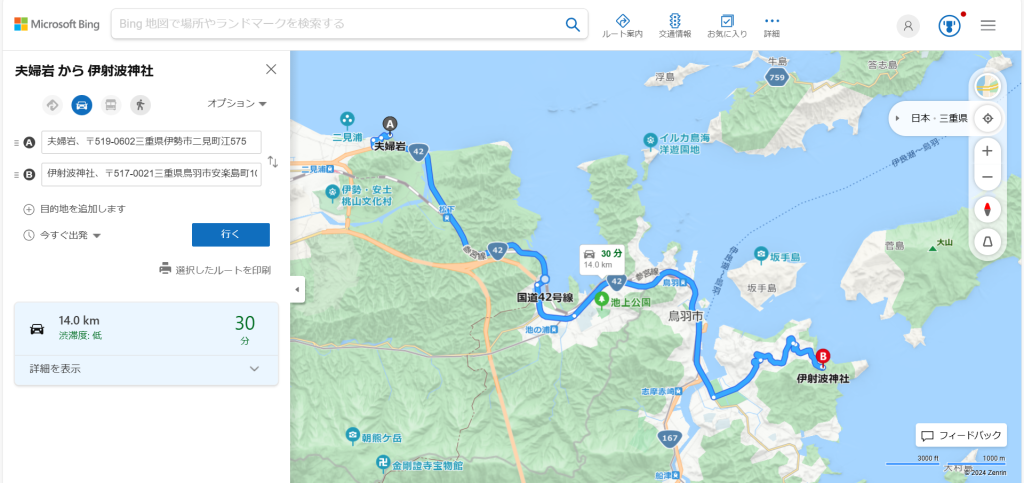The height and width of the screenshot is (483, 1024).
Task: Show 交通情報 traffic layer
Action: click(x=675, y=25)
